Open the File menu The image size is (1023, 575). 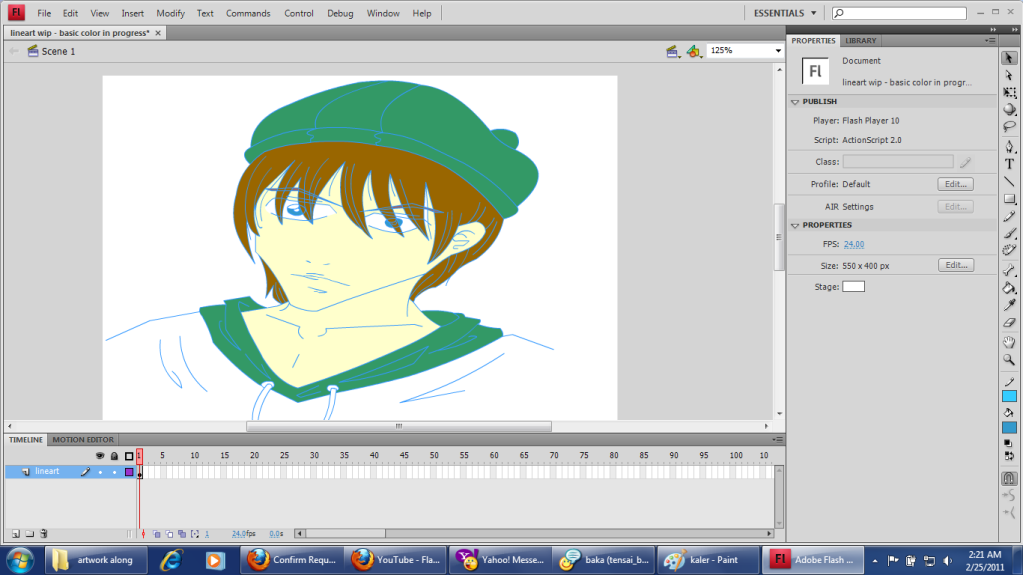[44, 13]
